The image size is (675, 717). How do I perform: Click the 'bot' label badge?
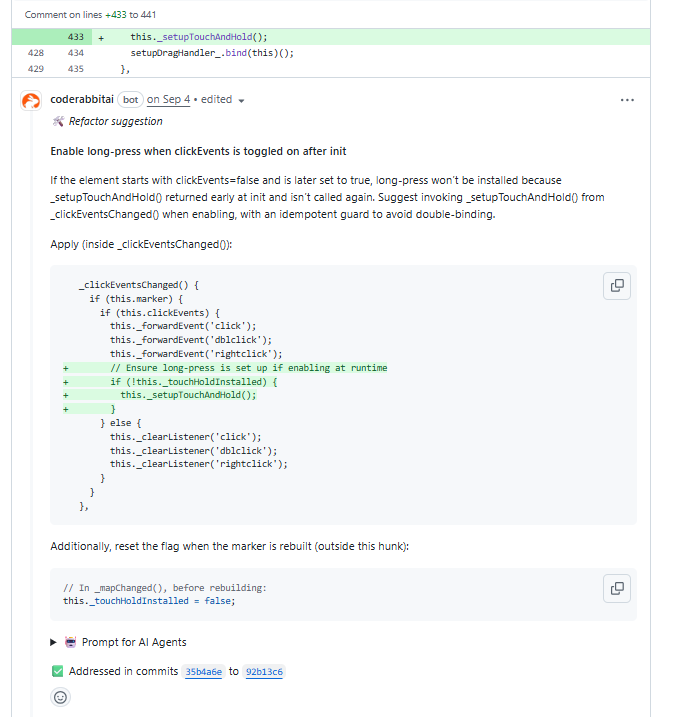coord(130,100)
